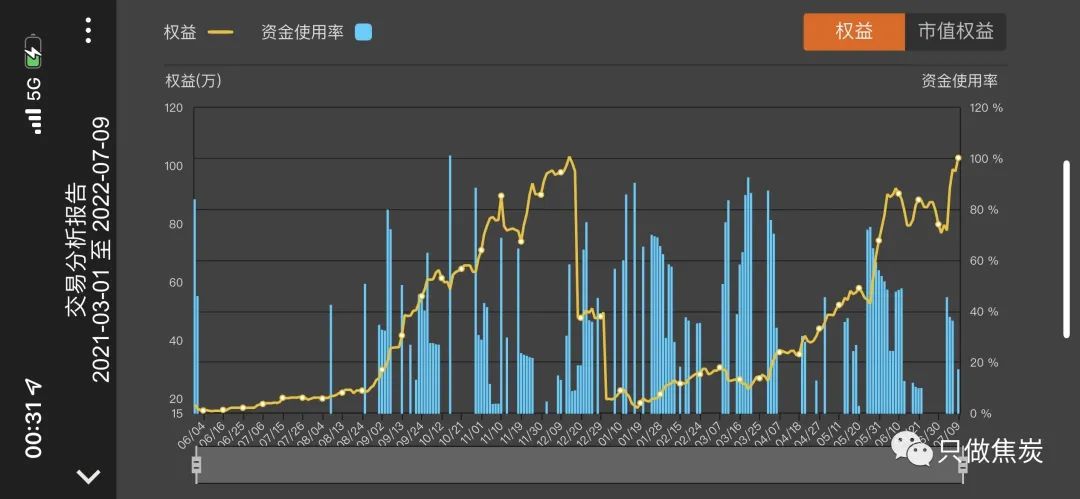1080x499 pixels.
Task: Toggle the 资金使用率 legend text
Action: pyautogui.click(x=302, y=32)
